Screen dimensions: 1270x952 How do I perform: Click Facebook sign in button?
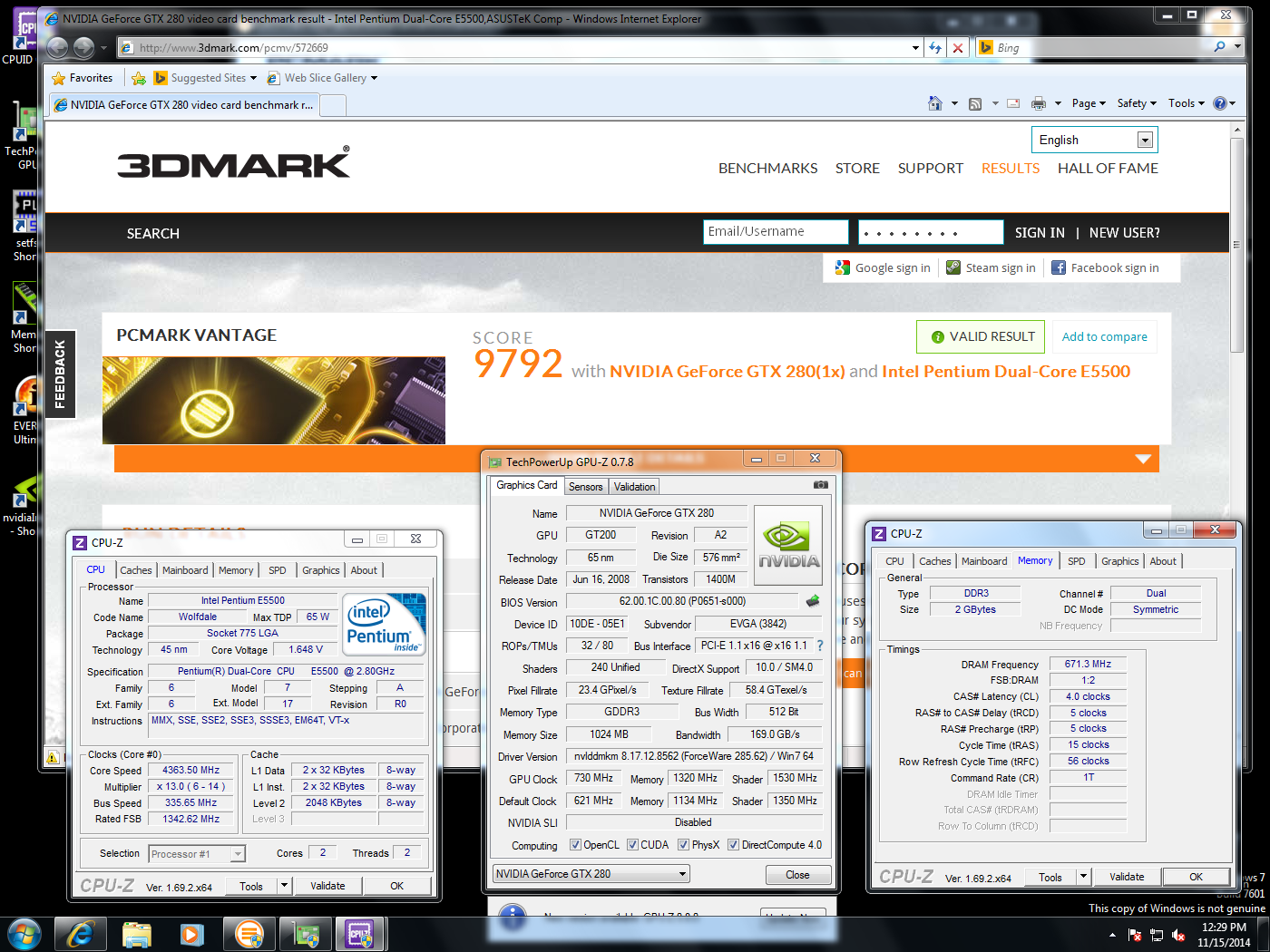coord(1105,267)
